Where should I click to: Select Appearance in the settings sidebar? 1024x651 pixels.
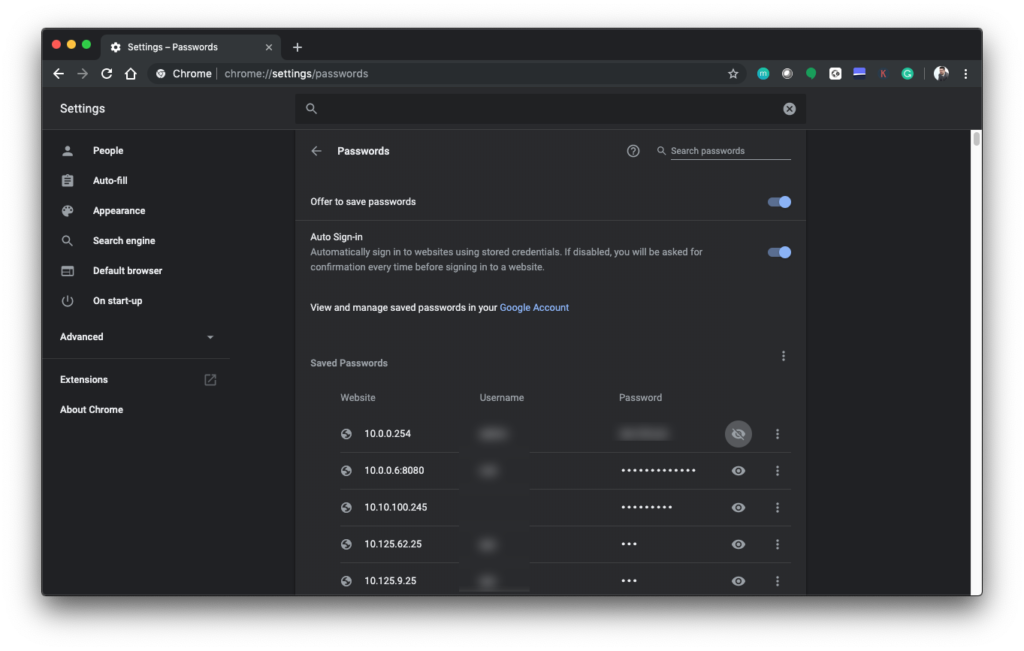tap(119, 211)
